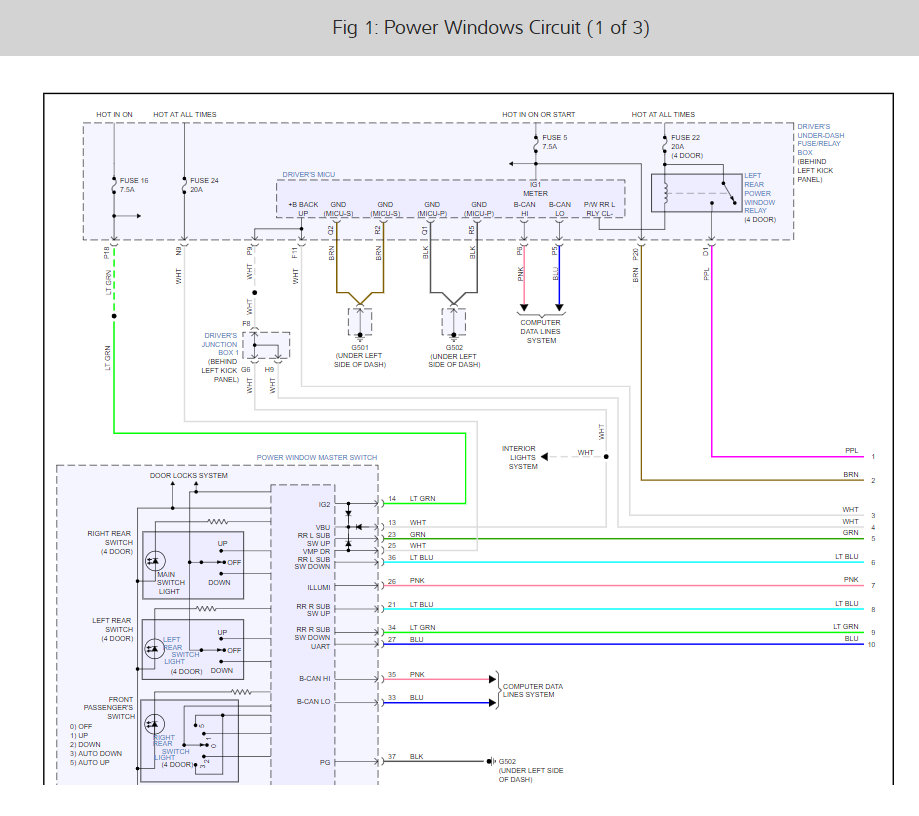Click the relay coil symbol in the window relay
The height and width of the screenshot is (816, 919).
665,193
